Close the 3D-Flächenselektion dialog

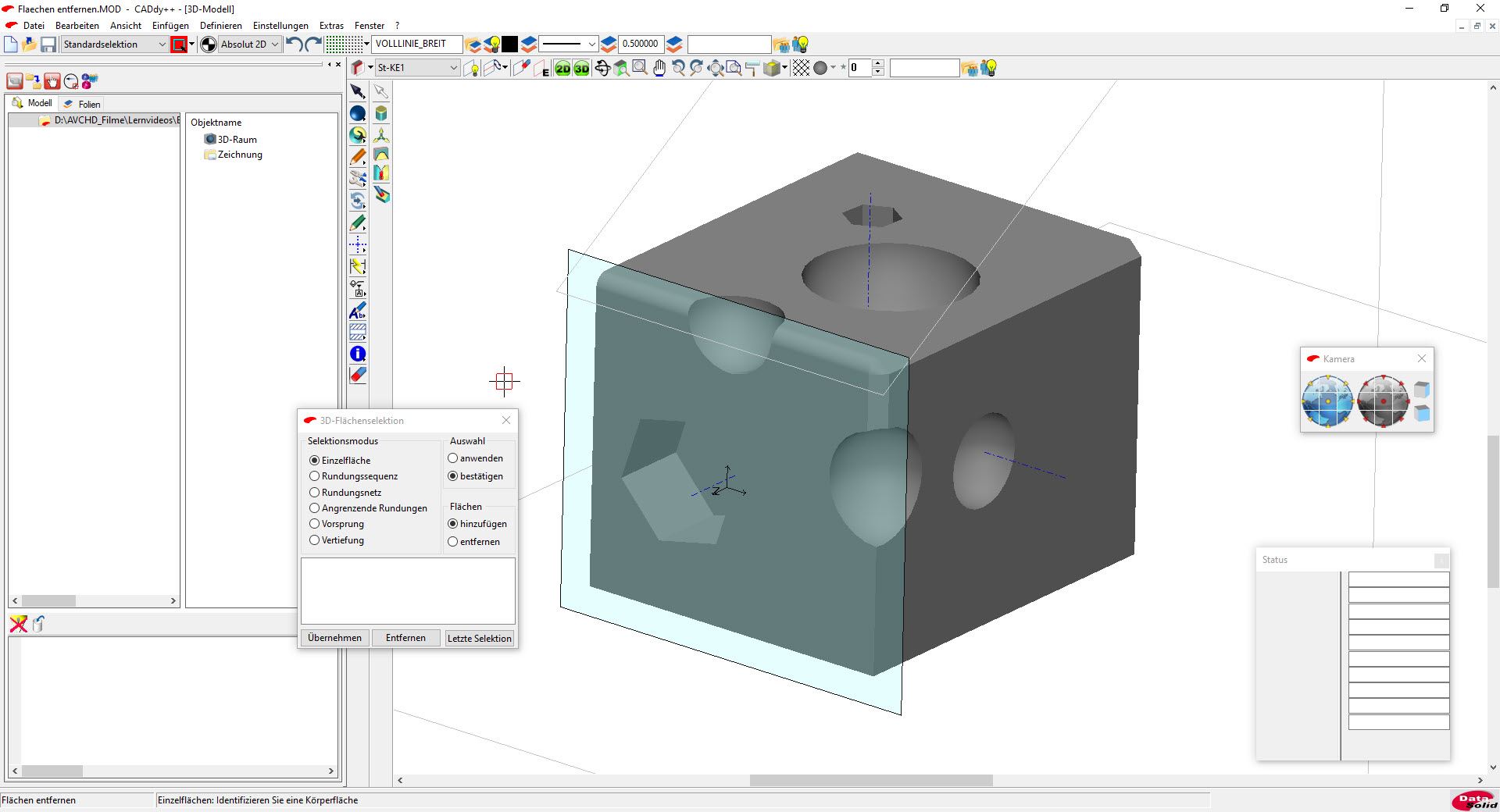(x=506, y=420)
